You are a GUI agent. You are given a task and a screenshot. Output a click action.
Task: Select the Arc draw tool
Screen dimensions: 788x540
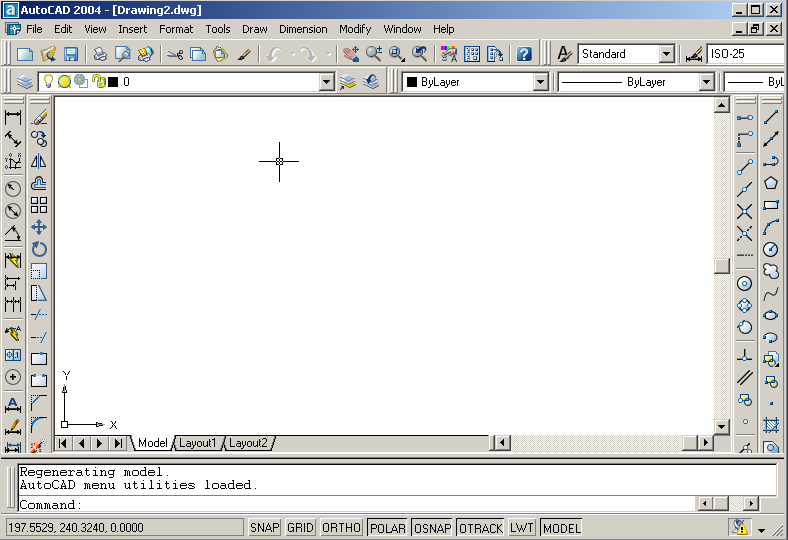[771, 227]
